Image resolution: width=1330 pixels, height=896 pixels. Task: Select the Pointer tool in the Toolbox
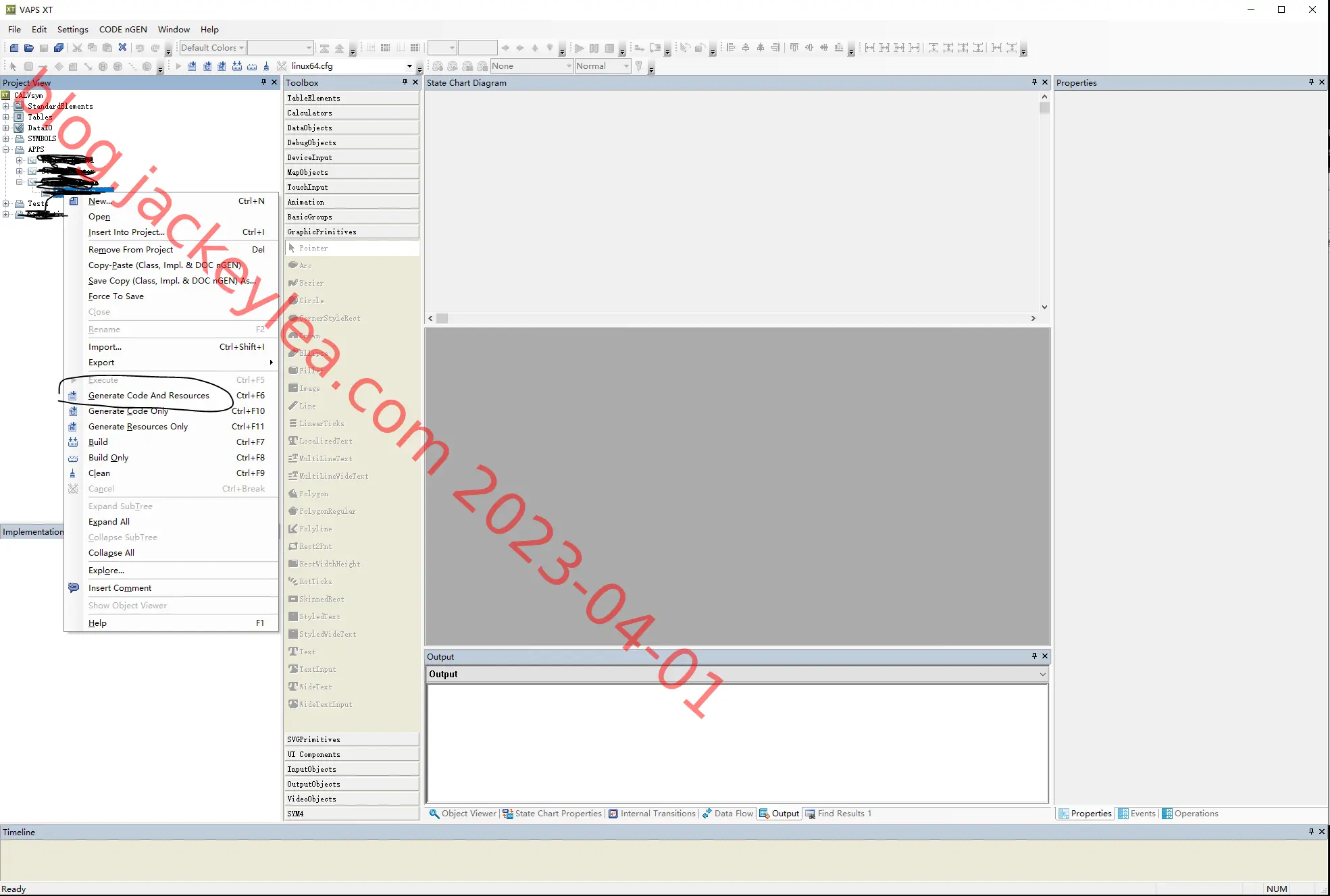[x=352, y=248]
